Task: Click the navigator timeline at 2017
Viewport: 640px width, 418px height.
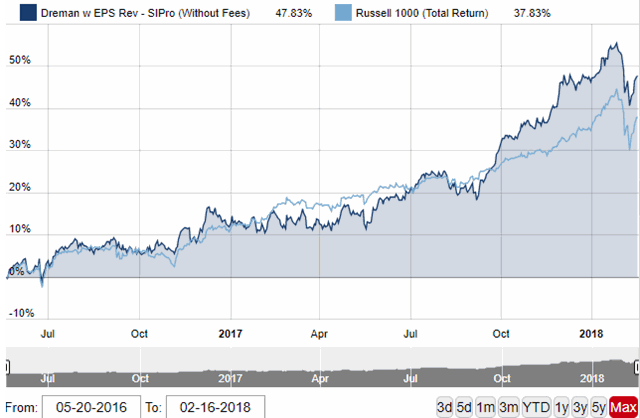Action: tap(230, 379)
